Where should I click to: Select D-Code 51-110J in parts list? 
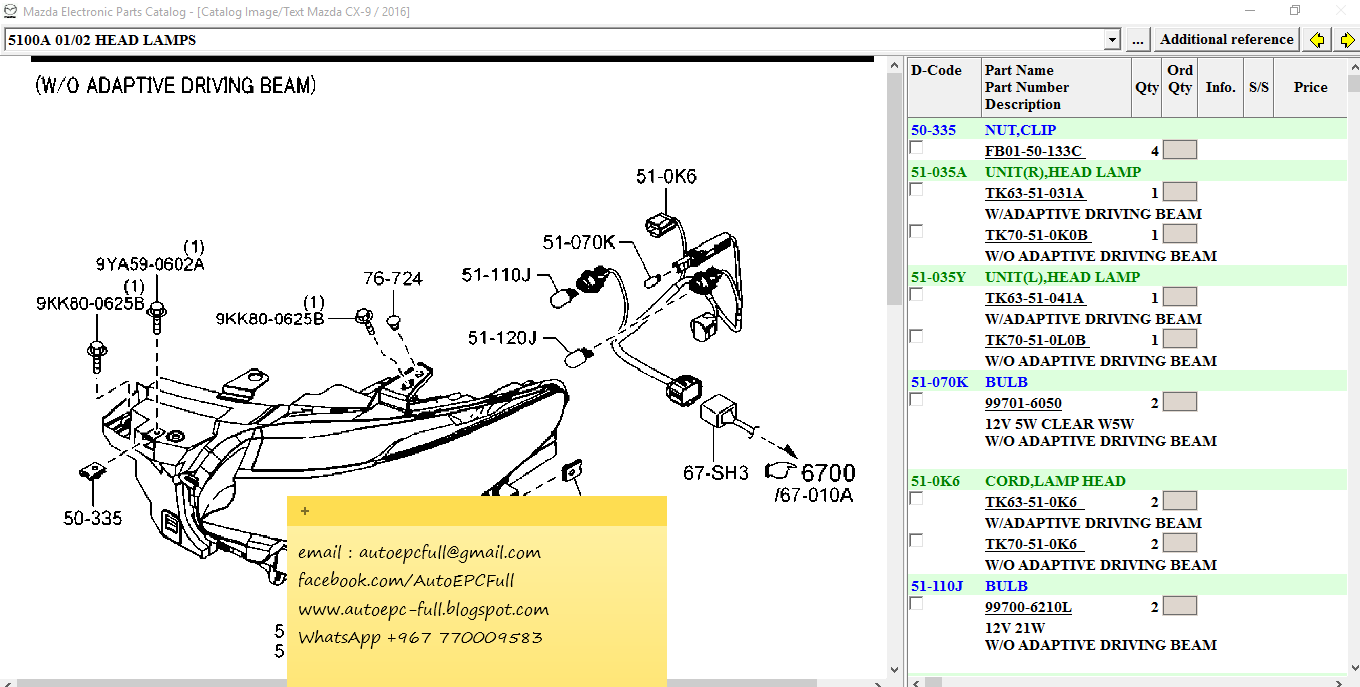tap(936, 586)
